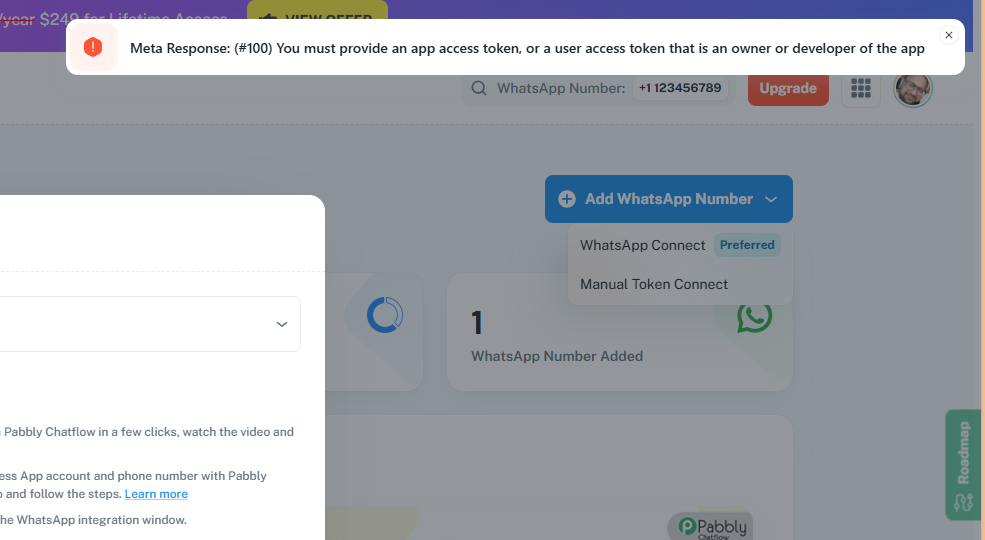Open the Learn more link

pyautogui.click(x=156, y=494)
